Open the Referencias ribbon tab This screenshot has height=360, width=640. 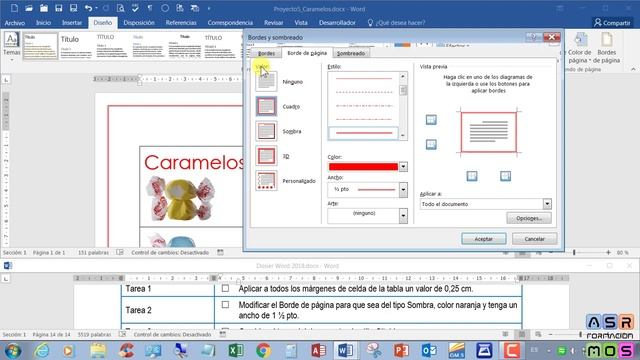[181, 23]
